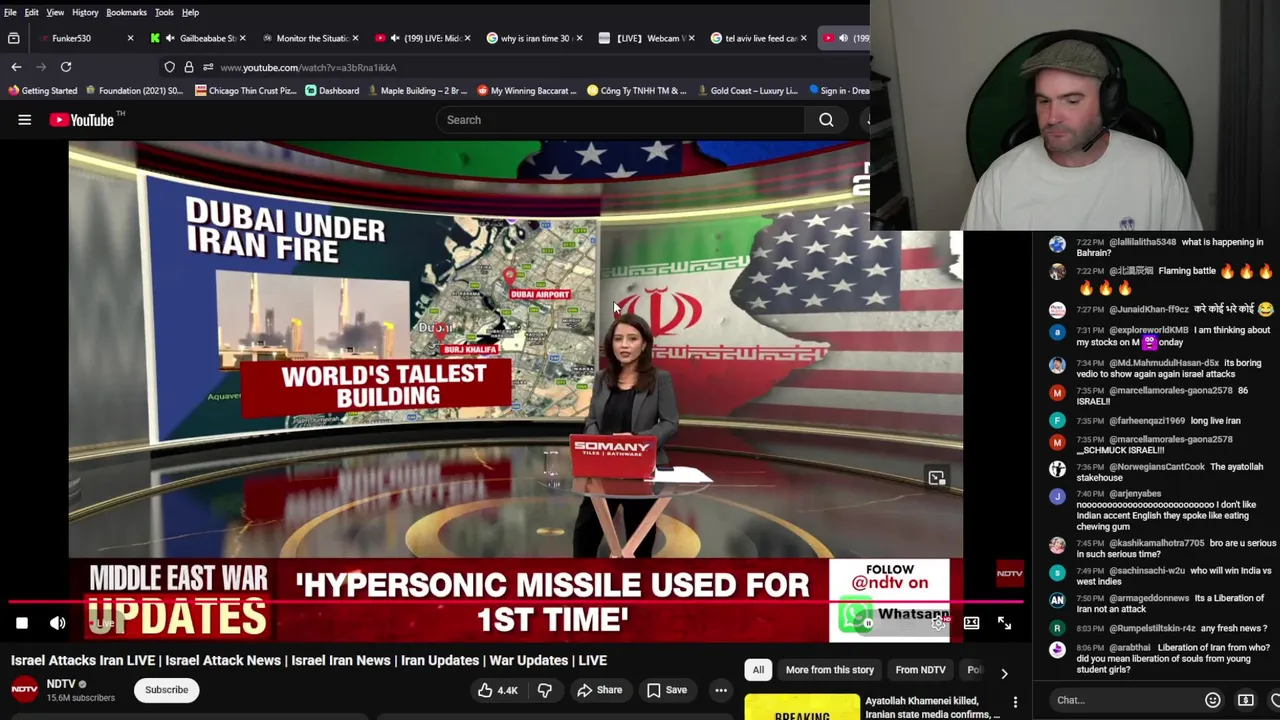
Task: Seek on the red video progress bar
Action: [517, 603]
